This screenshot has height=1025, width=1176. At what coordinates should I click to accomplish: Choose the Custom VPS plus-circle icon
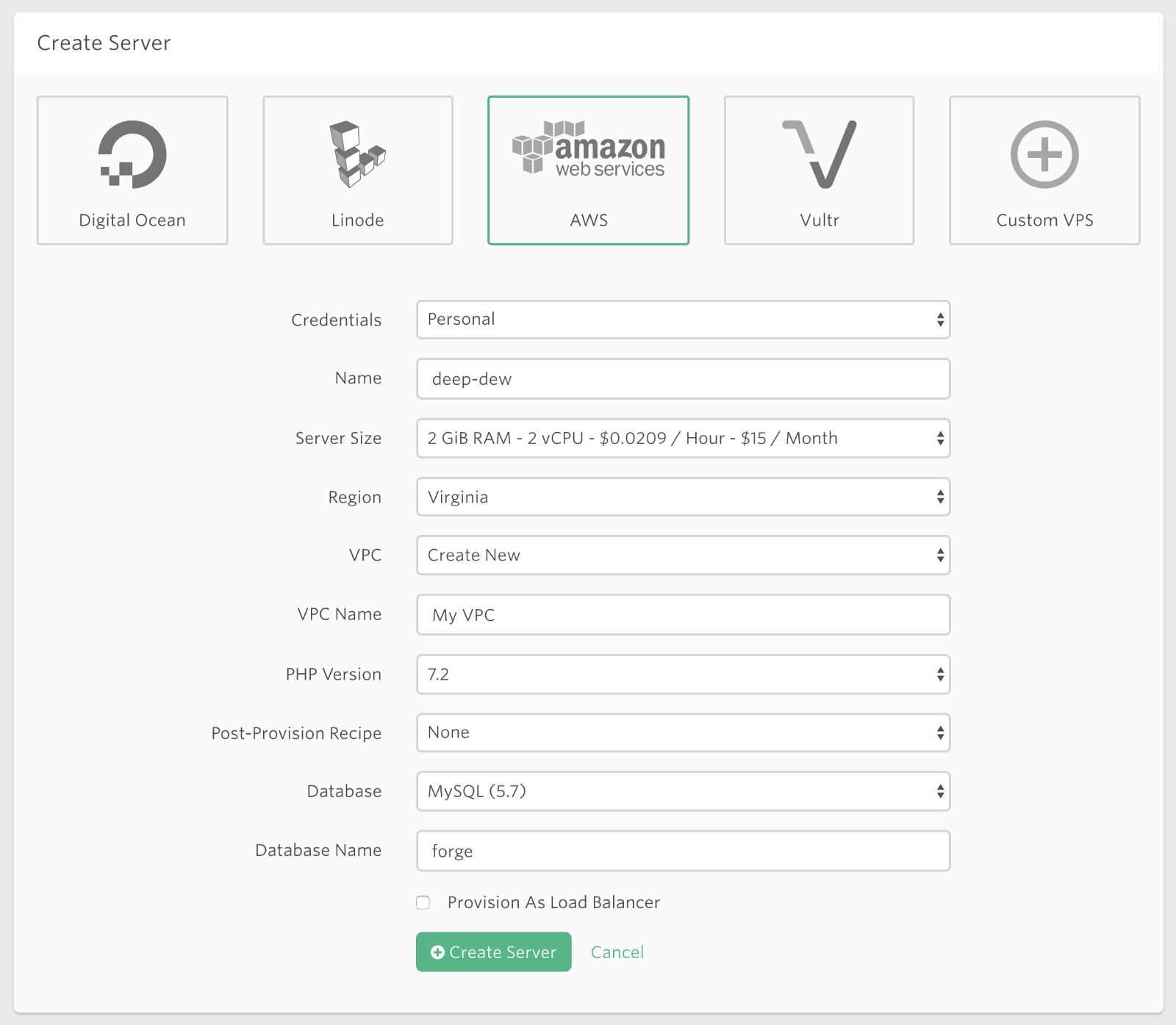[1044, 154]
